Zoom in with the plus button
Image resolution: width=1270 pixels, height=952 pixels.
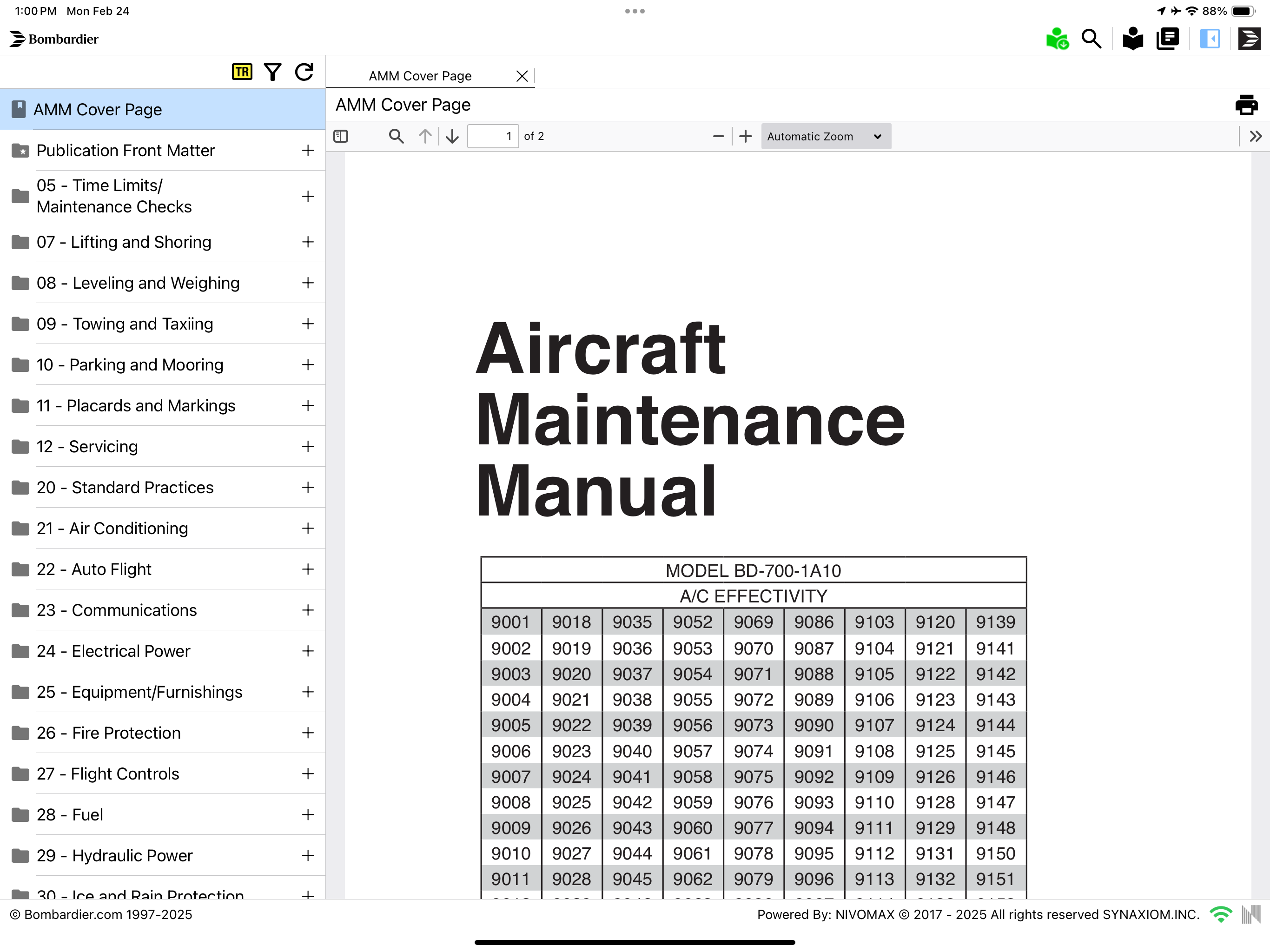(745, 136)
